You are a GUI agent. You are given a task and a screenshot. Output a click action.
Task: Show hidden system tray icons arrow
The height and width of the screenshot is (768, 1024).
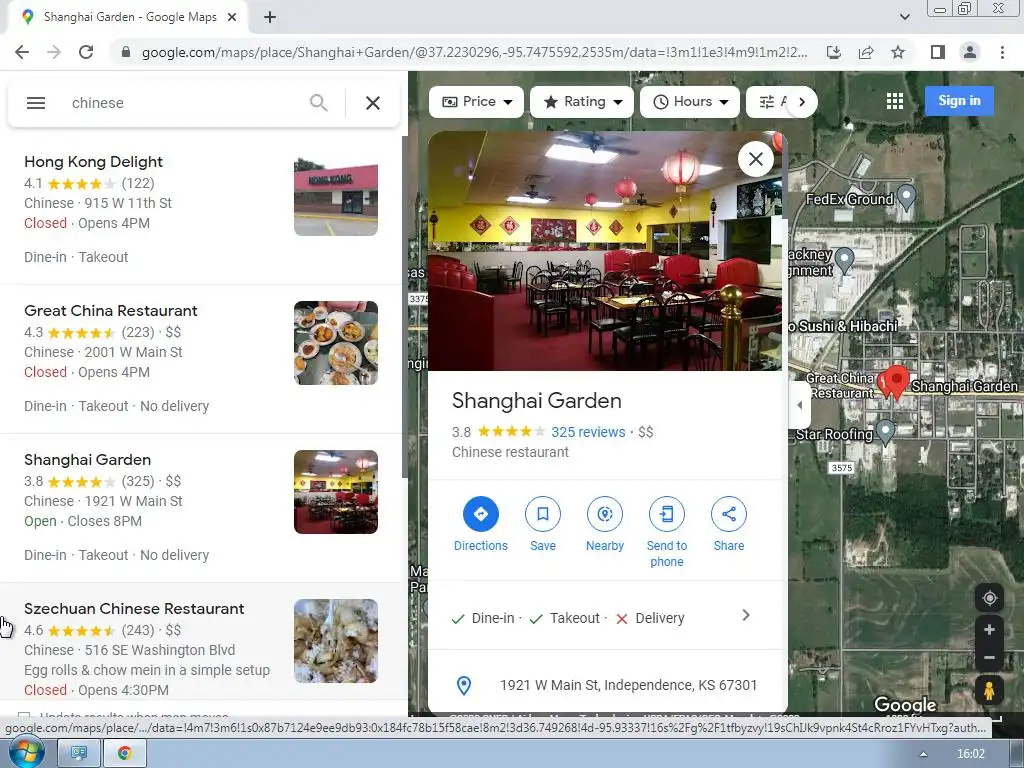point(923,754)
